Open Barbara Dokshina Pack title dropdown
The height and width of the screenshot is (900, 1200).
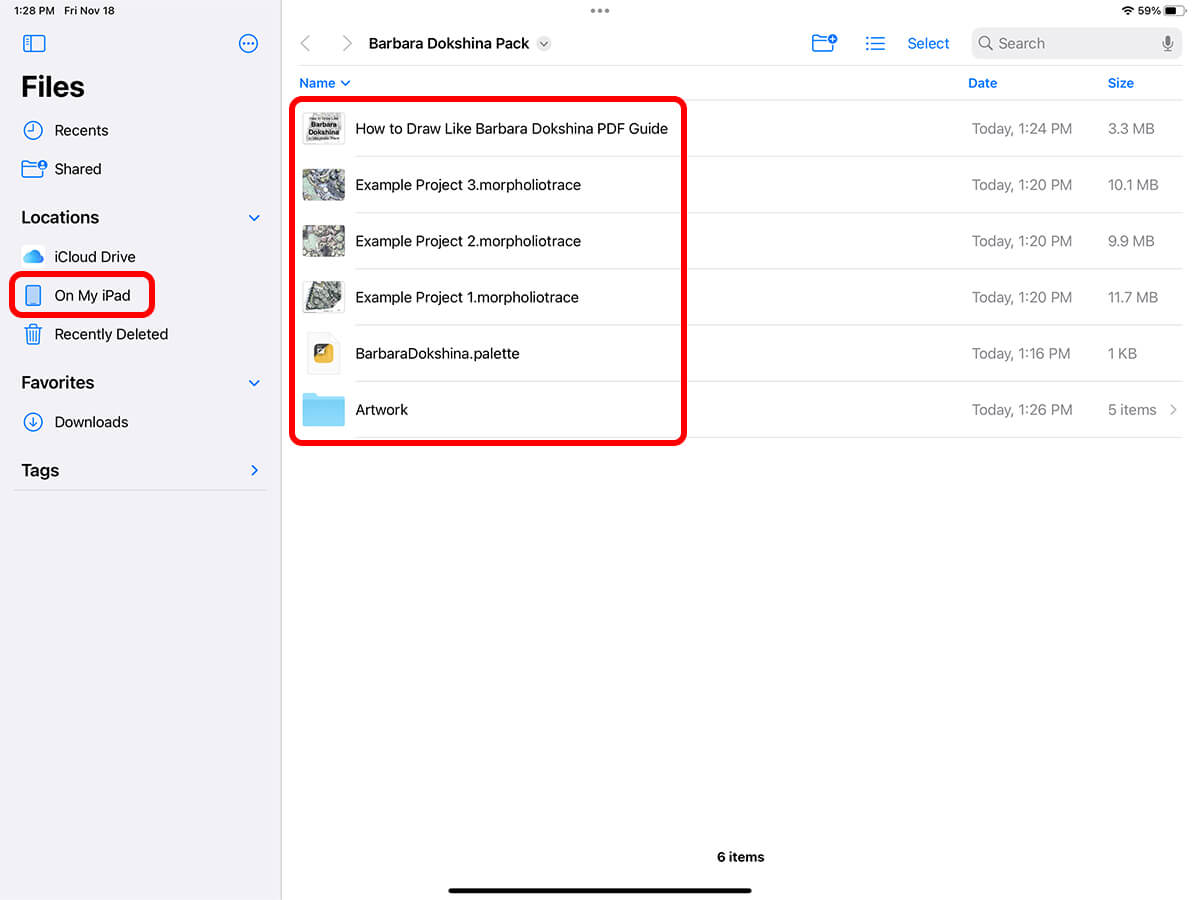point(544,44)
